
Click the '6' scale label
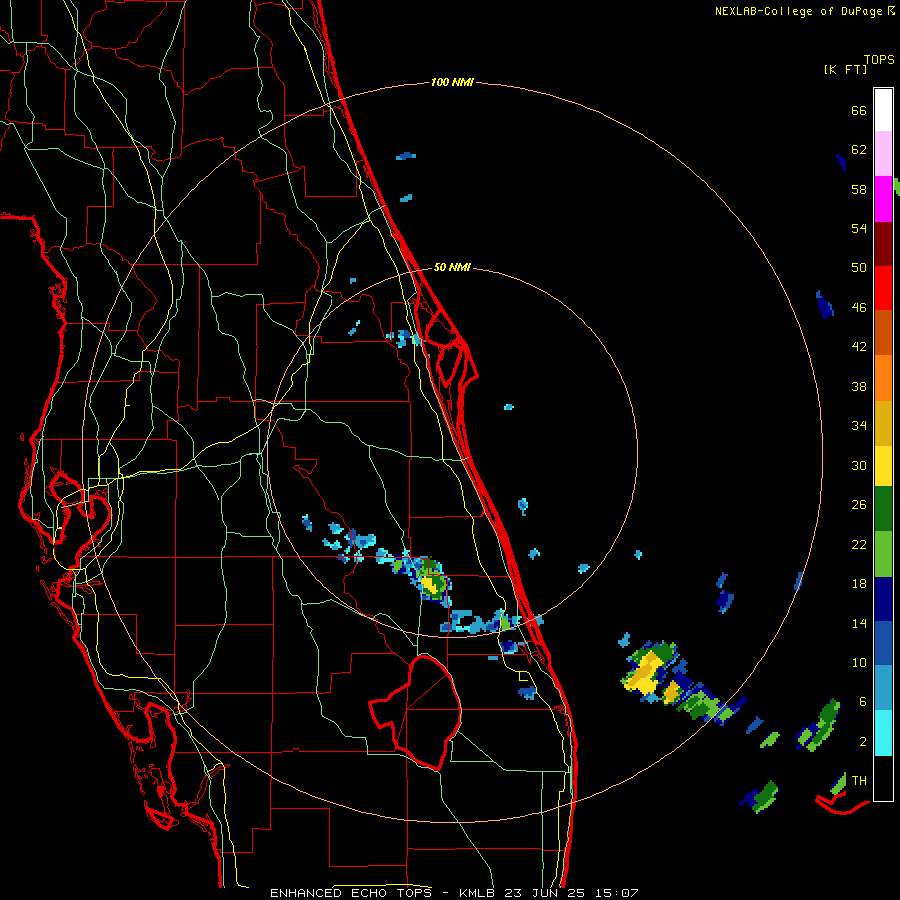pos(863,702)
